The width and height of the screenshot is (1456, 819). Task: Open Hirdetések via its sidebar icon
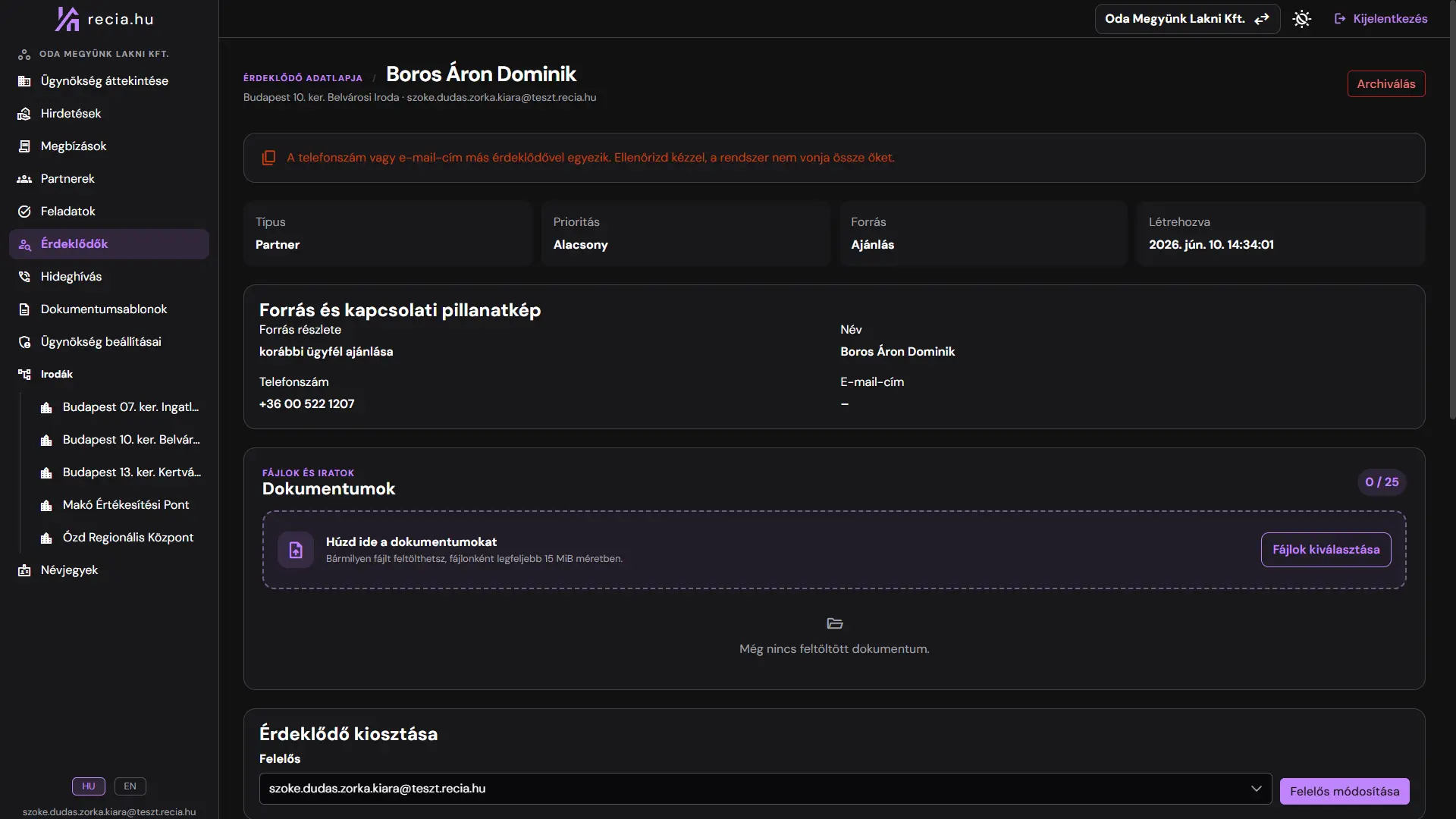24,114
